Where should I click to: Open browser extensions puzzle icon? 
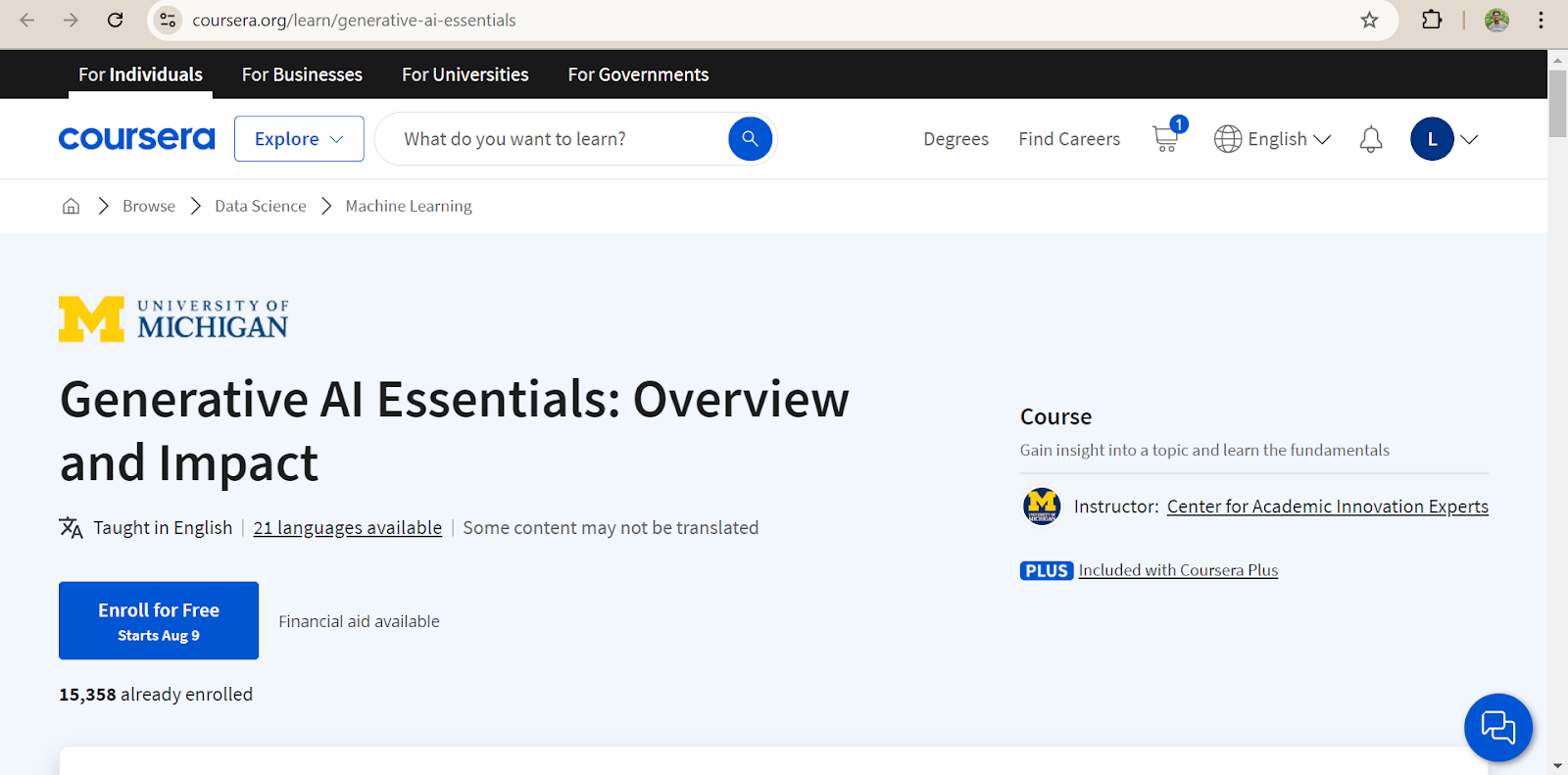click(x=1432, y=20)
